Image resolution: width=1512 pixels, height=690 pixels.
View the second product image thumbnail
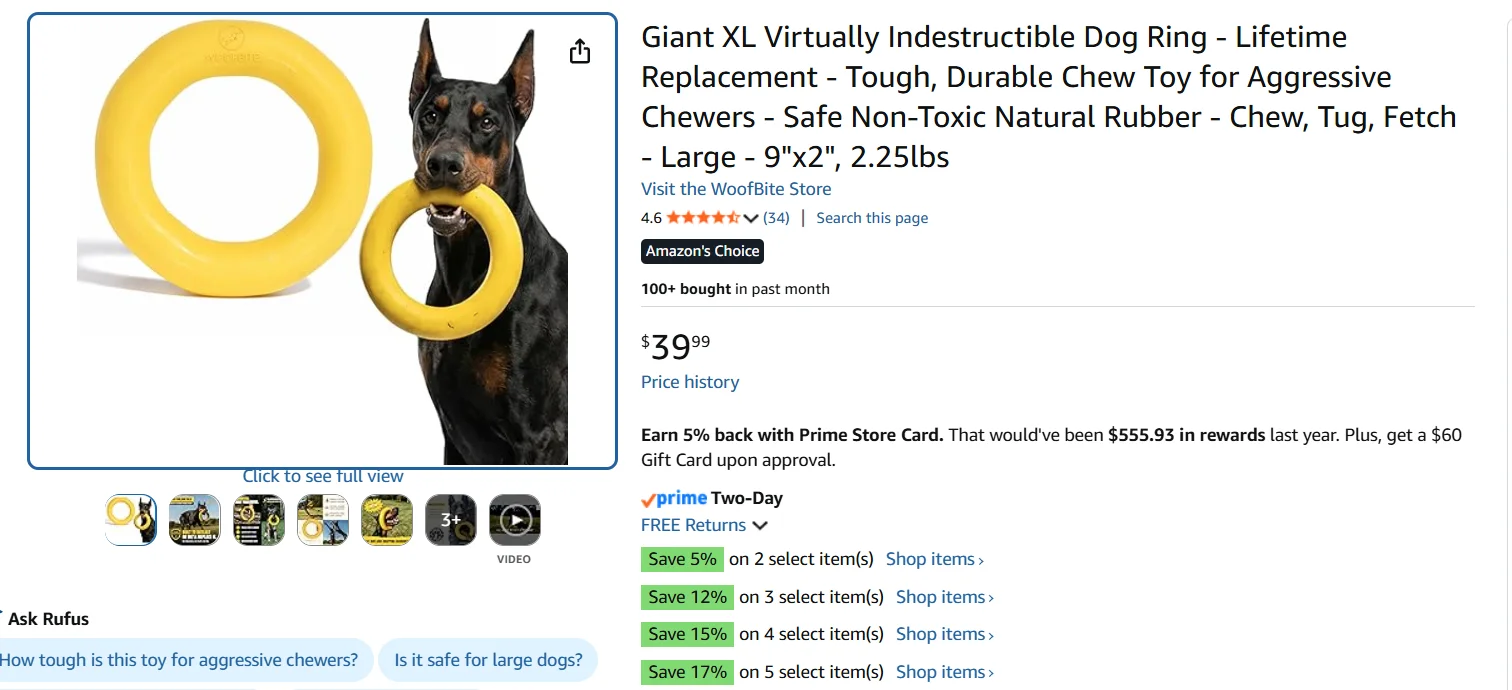tap(195, 520)
